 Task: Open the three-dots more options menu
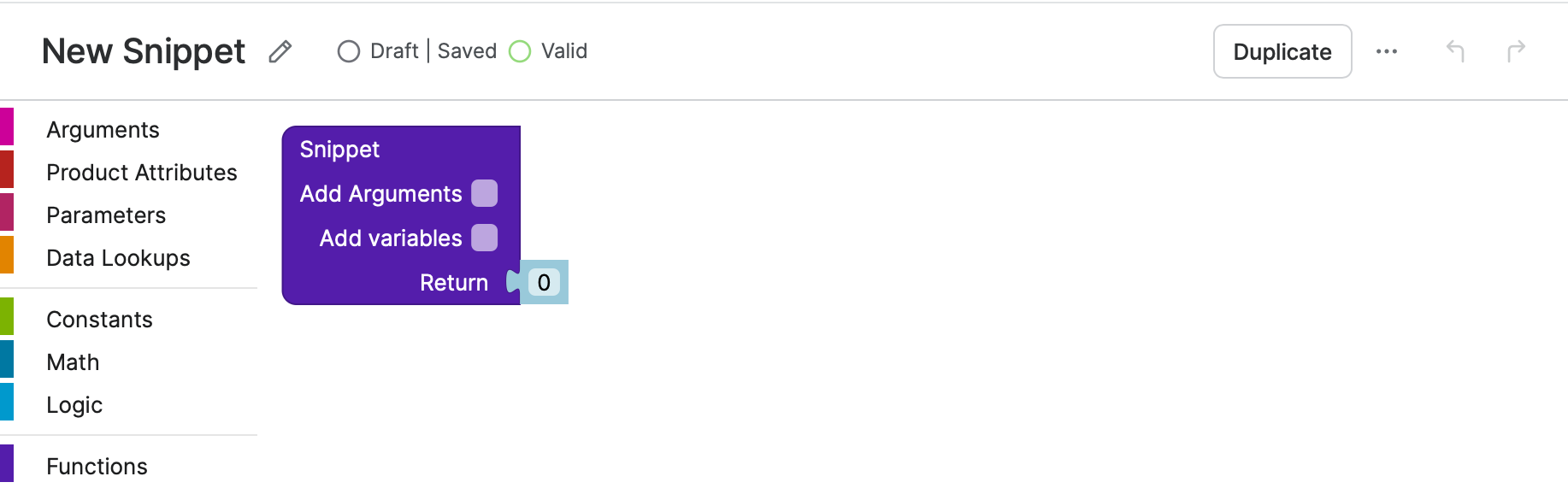pyautogui.click(x=1386, y=51)
